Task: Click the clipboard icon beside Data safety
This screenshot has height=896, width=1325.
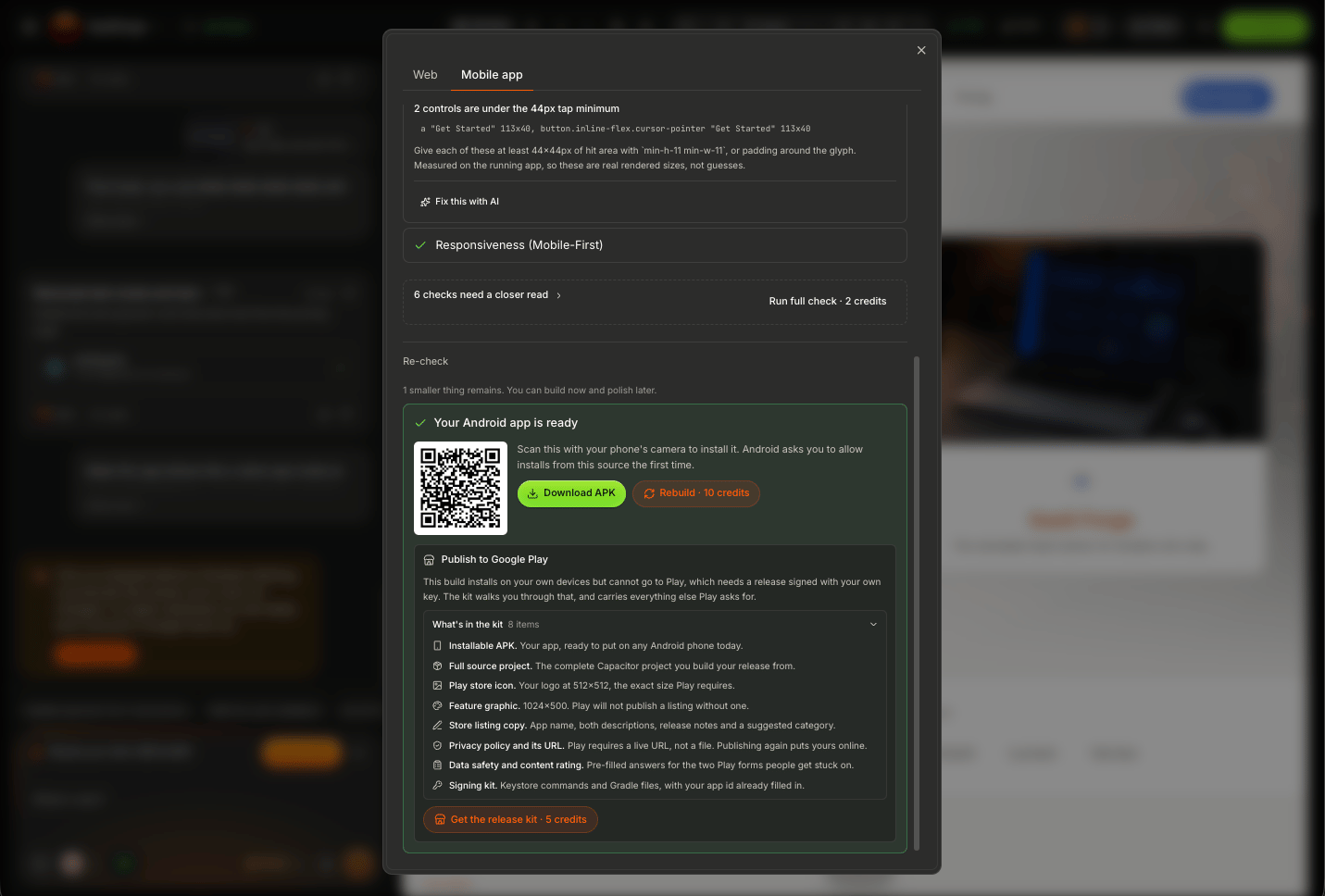Action: pyautogui.click(x=438, y=765)
